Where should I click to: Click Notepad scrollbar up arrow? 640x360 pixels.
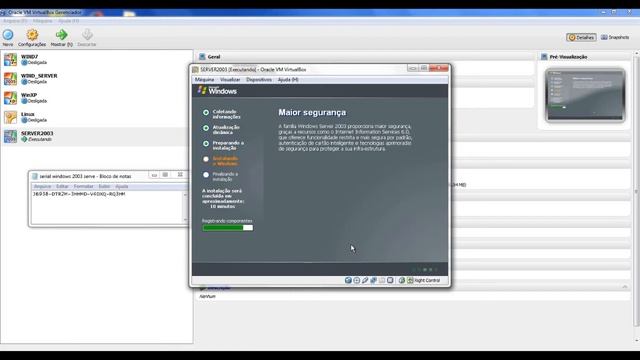point(185,194)
